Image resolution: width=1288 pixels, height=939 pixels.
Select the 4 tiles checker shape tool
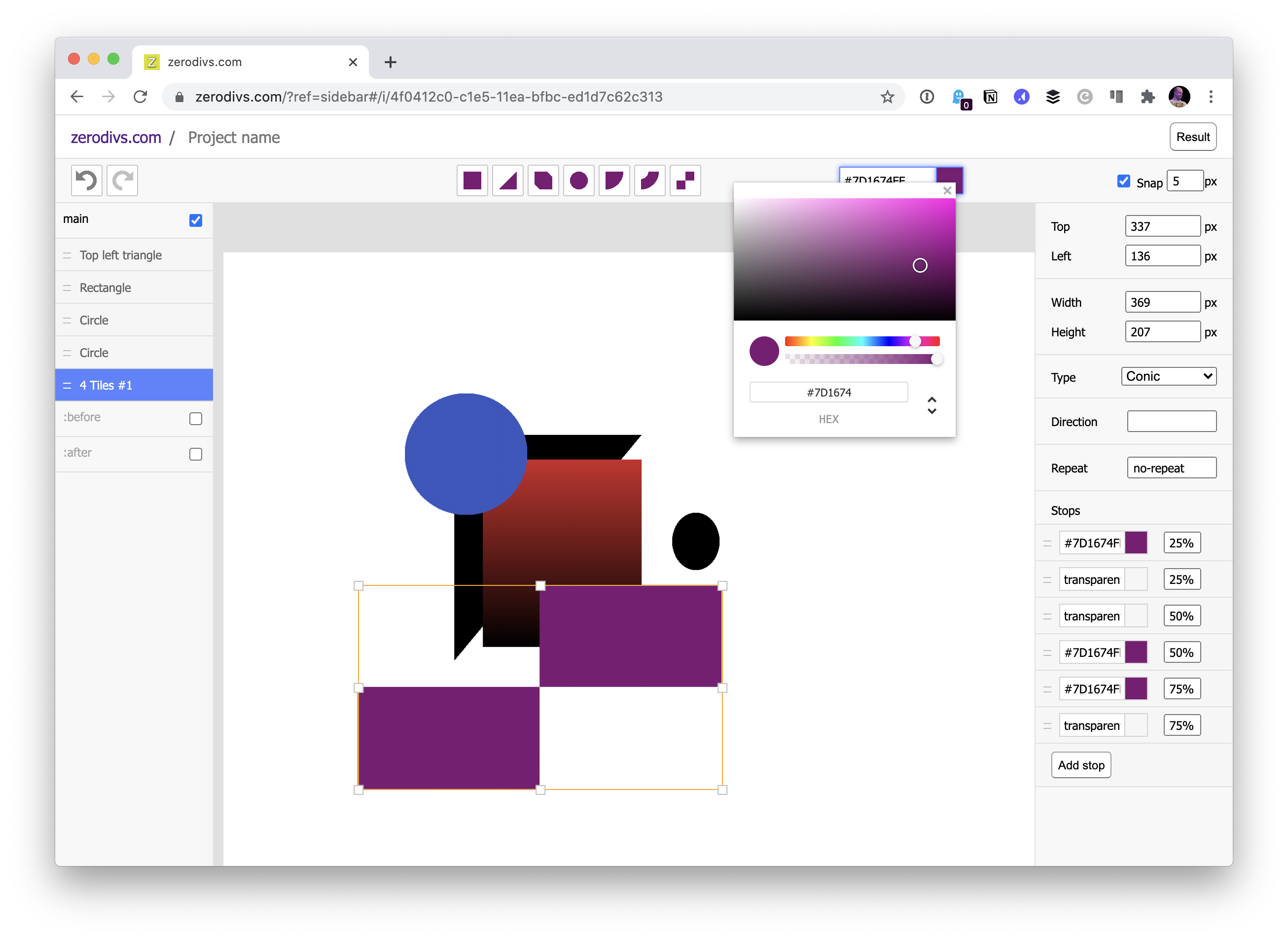point(685,181)
